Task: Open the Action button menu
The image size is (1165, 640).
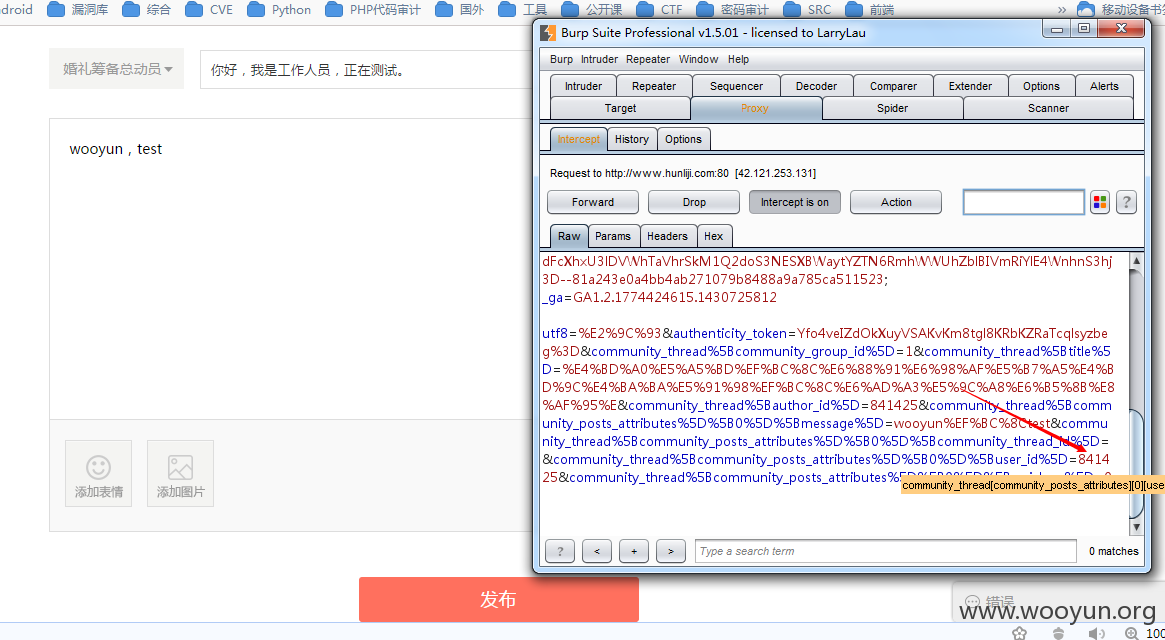Action: [896, 202]
